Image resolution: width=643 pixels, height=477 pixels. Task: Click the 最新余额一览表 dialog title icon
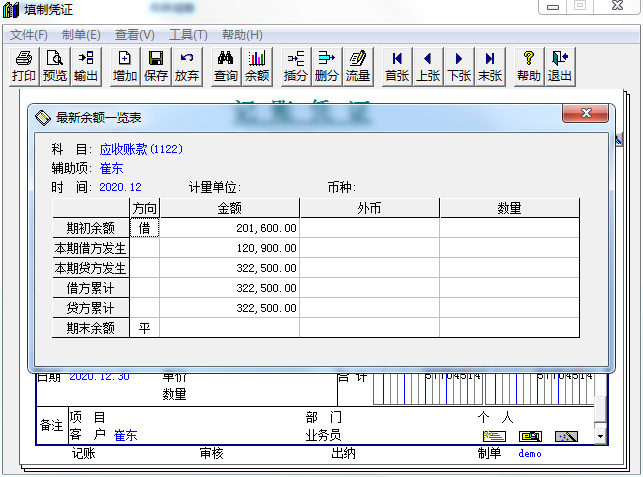point(43,118)
